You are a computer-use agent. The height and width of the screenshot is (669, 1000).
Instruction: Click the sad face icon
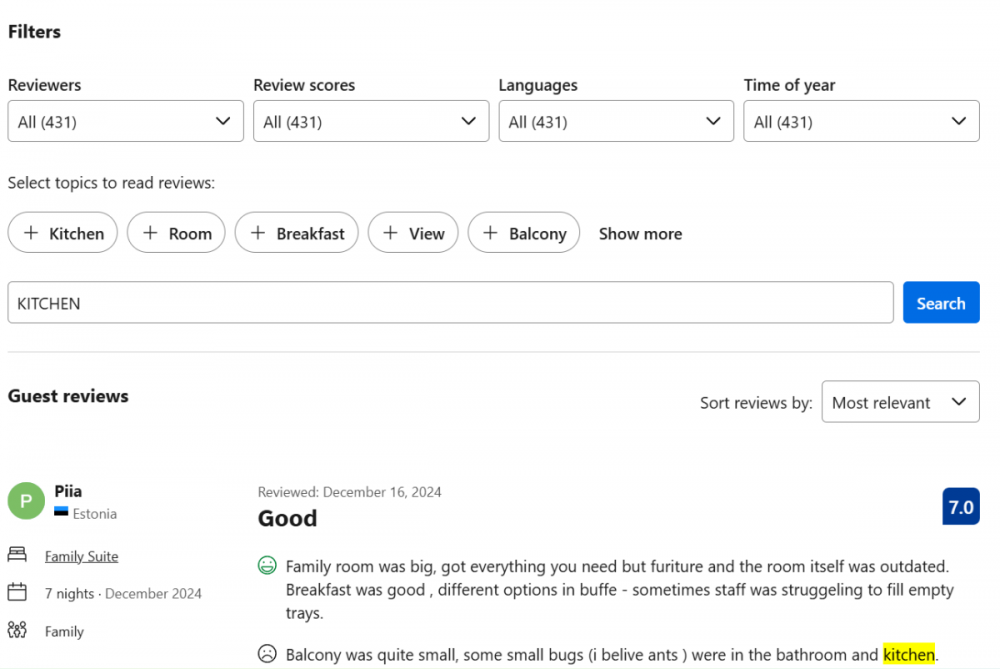pyautogui.click(x=267, y=654)
